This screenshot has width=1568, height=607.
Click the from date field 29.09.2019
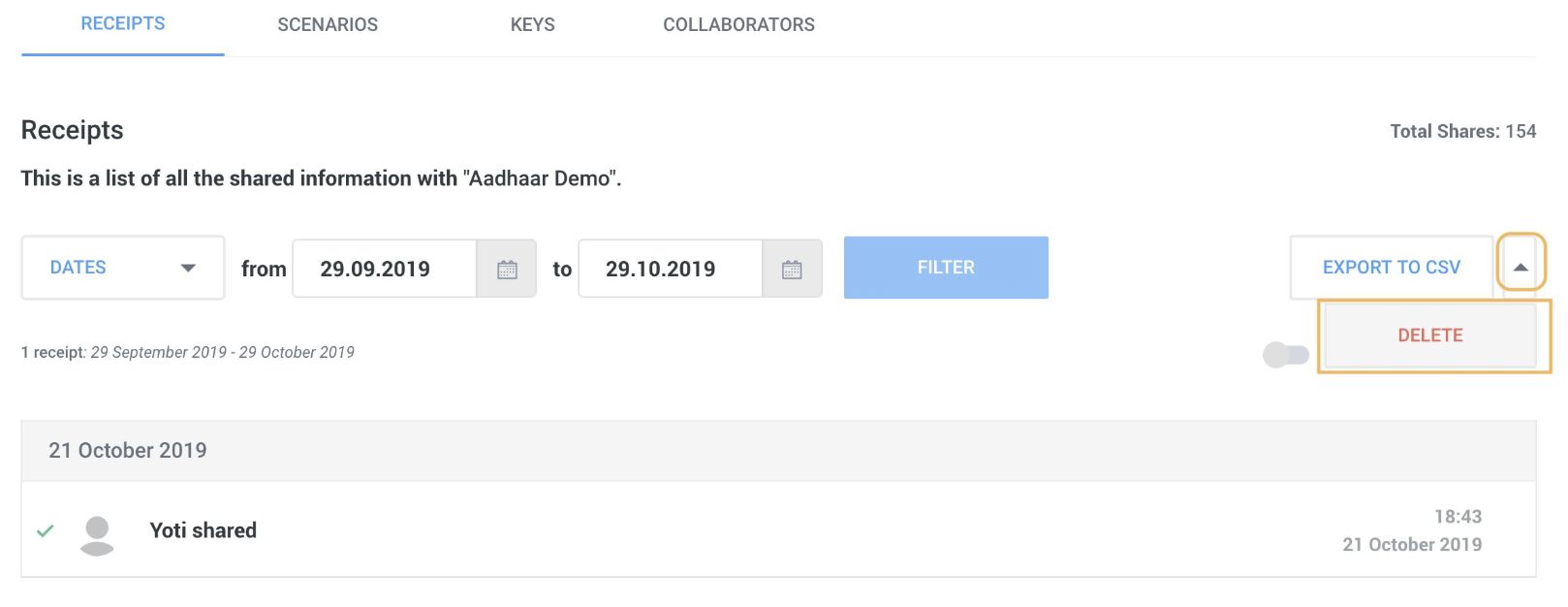point(385,269)
